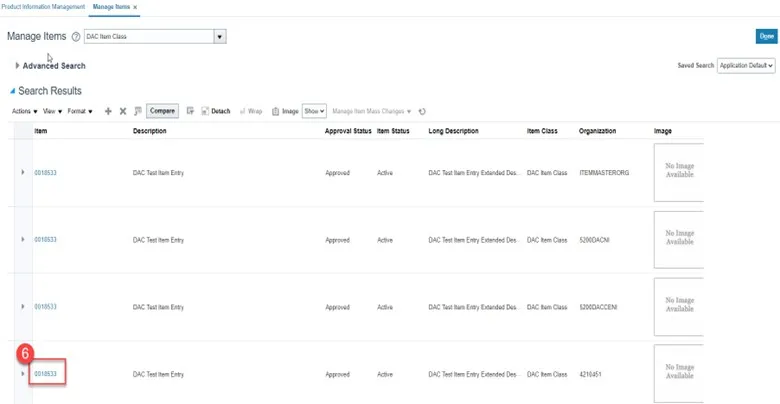Viewport: 780px width, 404px height.
Task: Expand the Advanced Search section
Action: [x=17, y=66]
